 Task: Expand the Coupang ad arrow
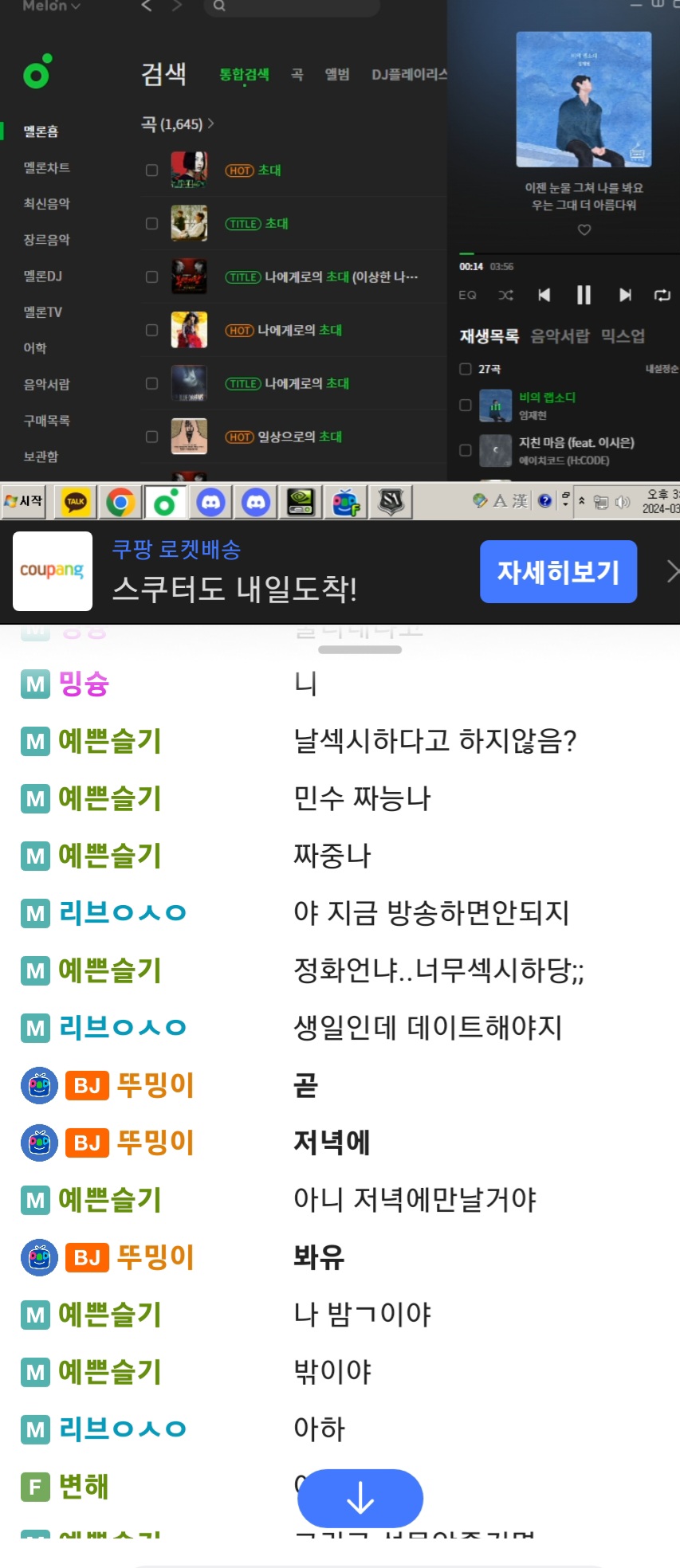[671, 571]
